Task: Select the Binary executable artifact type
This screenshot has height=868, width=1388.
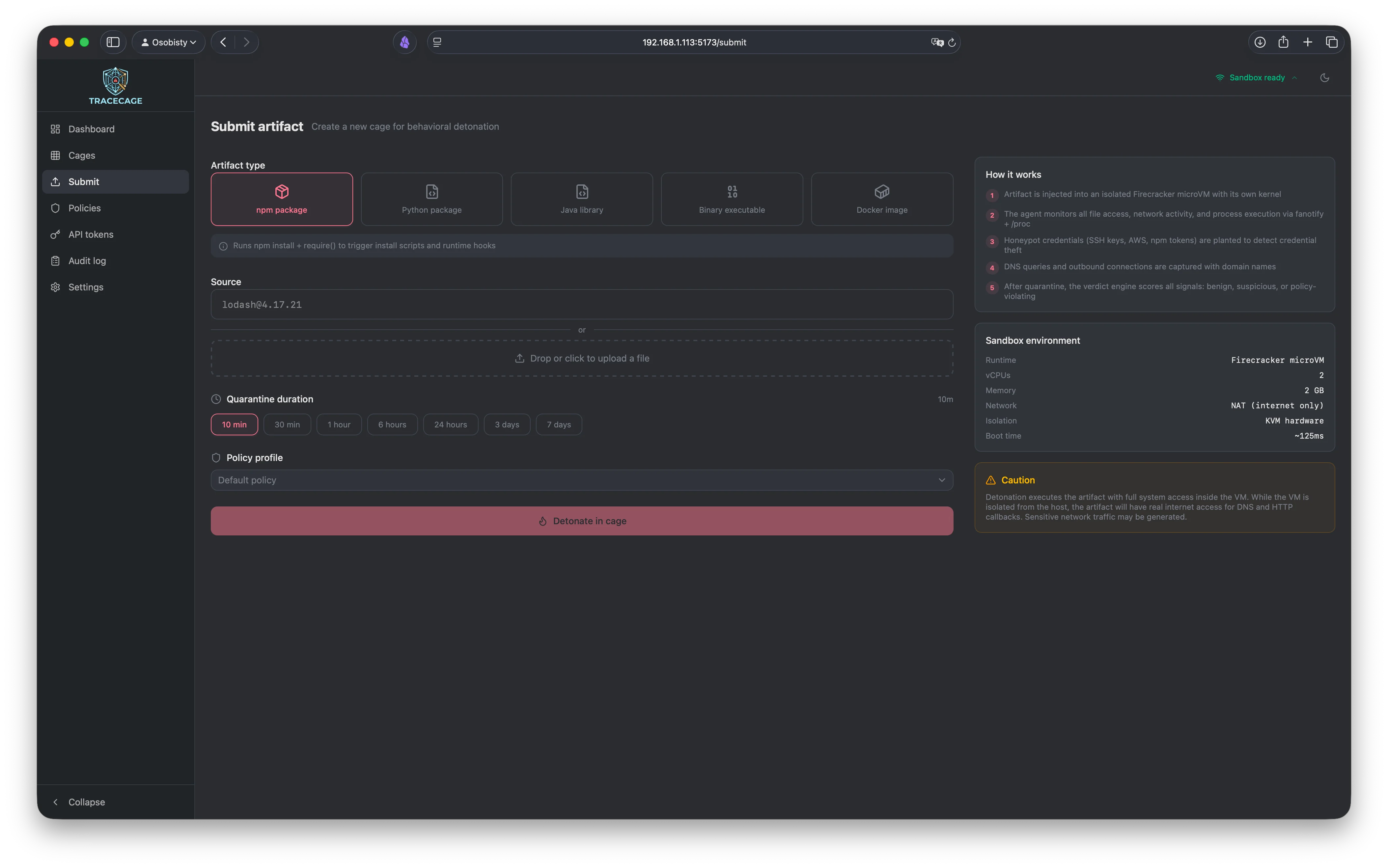Action: [732, 199]
